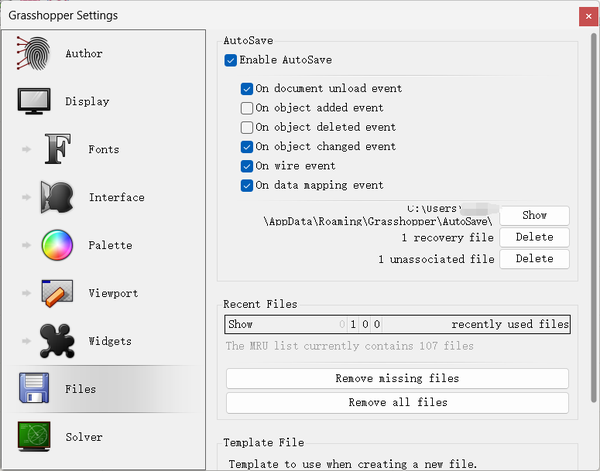600x471 pixels.
Task: Uncheck On wire event option
Action: pos(247,166)
